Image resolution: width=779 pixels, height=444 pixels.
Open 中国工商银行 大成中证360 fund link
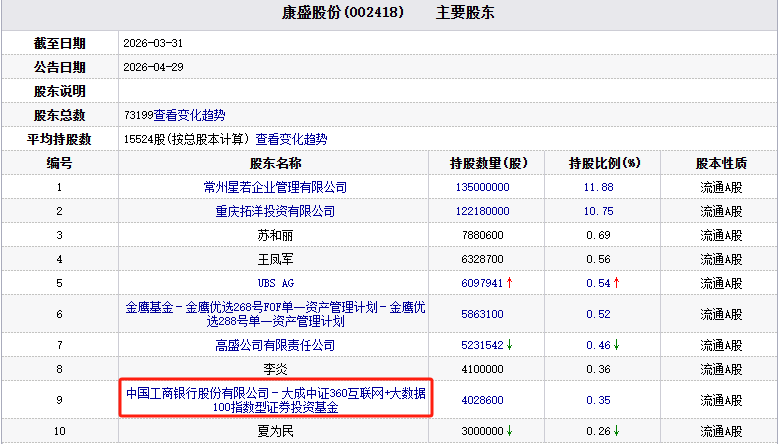276,400
